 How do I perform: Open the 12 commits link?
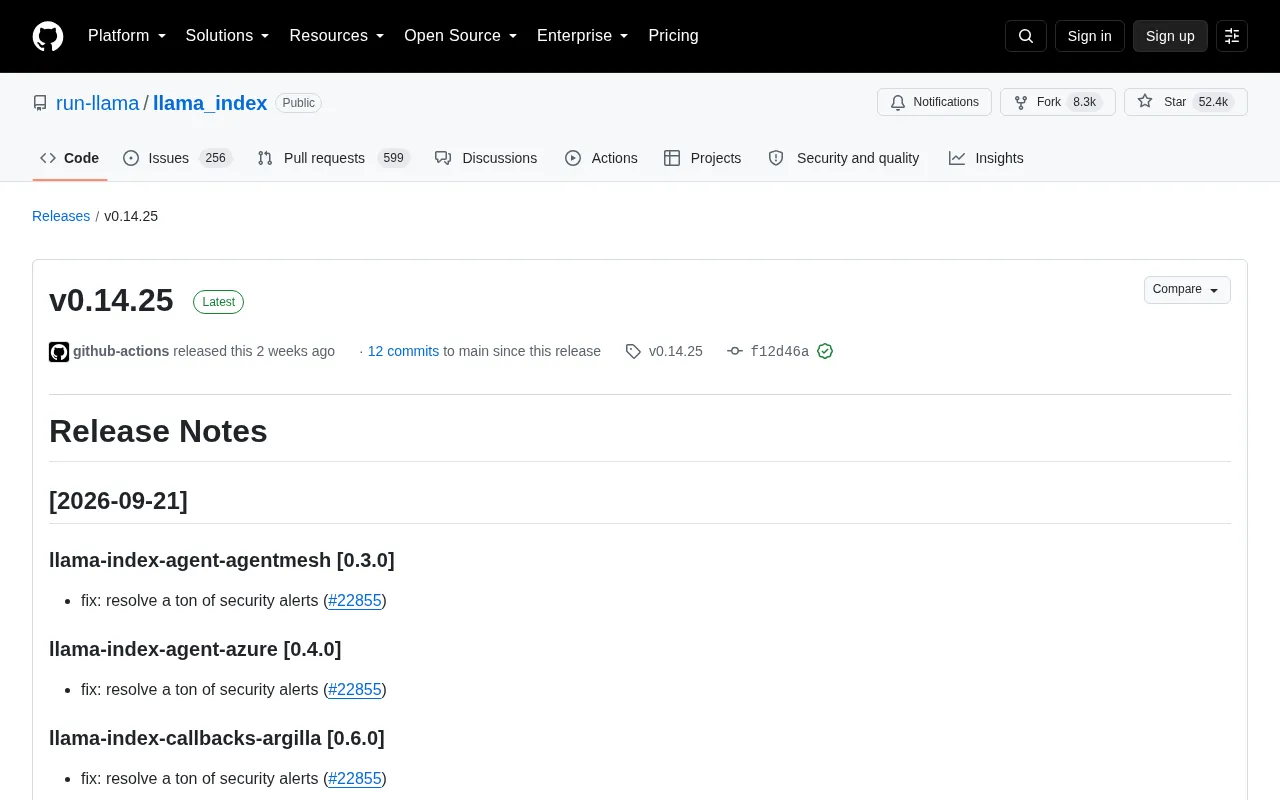pyautogui.click(x=403, y=351)
